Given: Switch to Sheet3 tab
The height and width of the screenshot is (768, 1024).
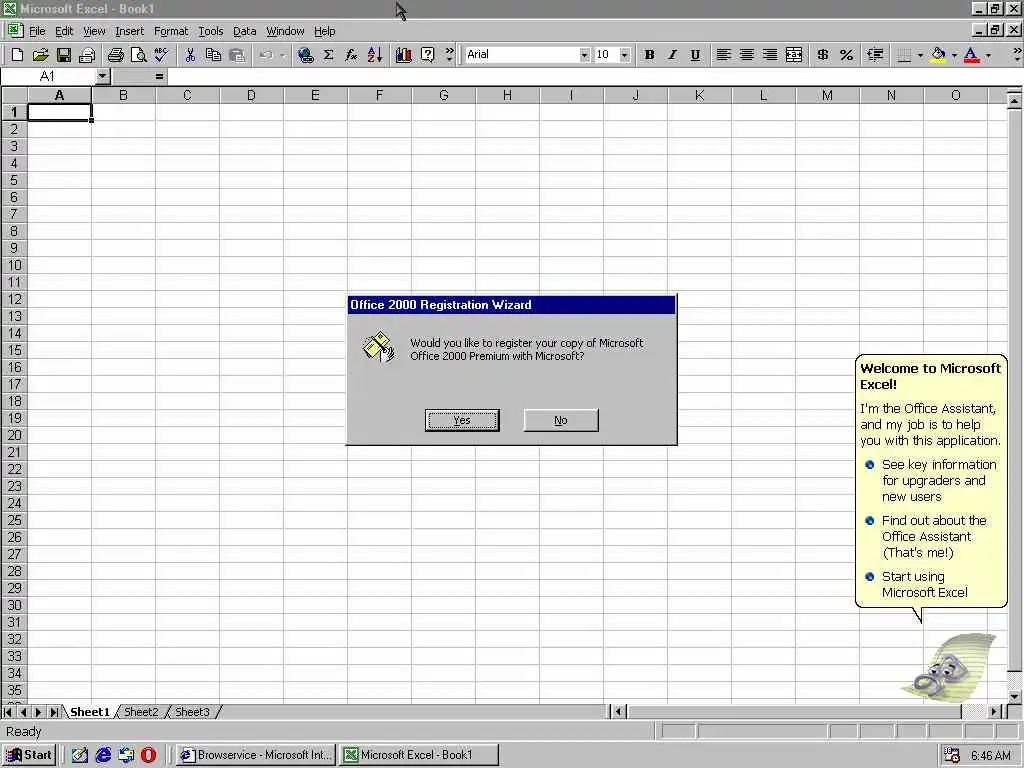Looking at the screenshot, I should click(192, 712).
